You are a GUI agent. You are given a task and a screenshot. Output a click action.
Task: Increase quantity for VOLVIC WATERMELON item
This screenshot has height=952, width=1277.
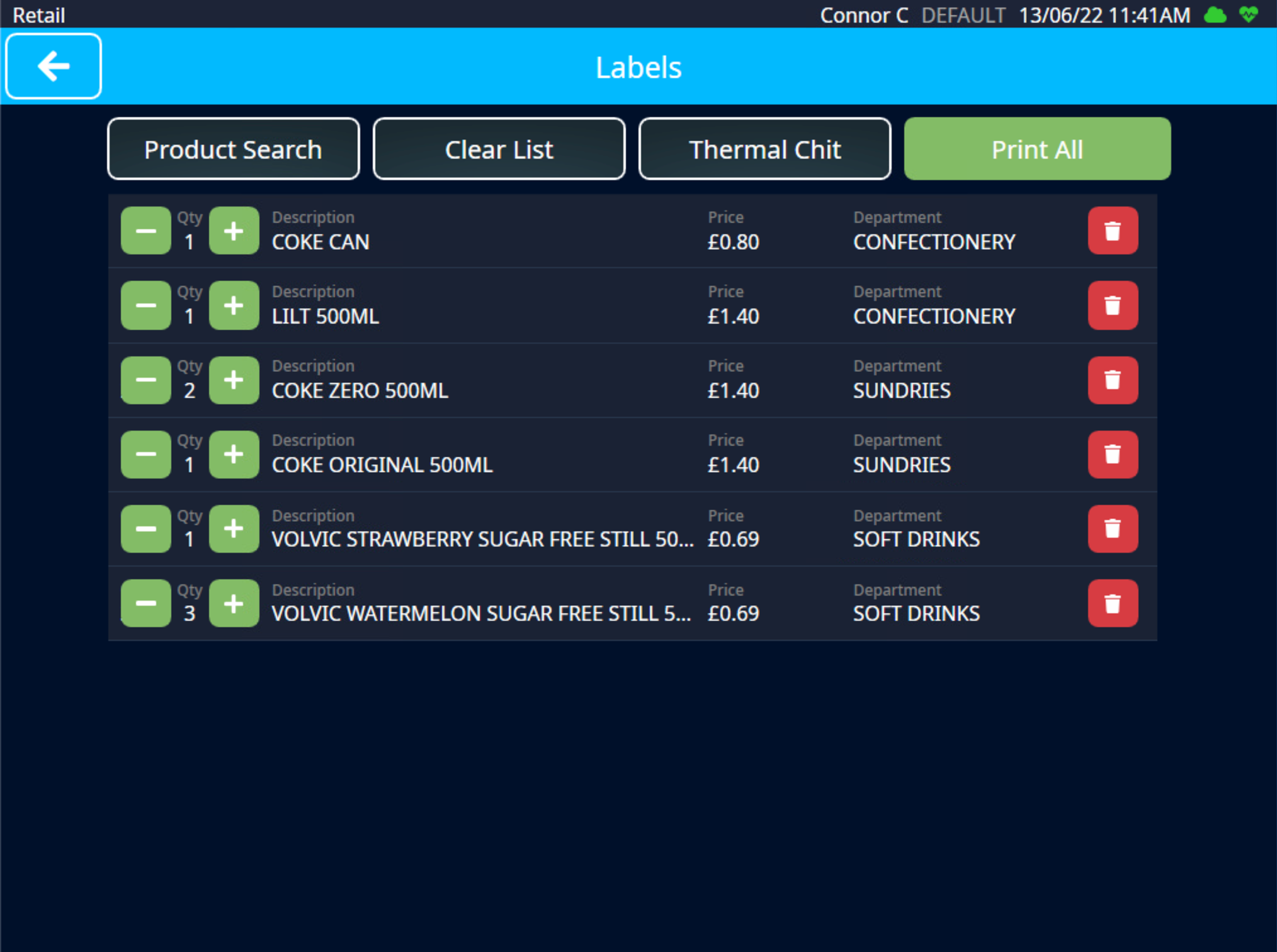(234, 603)
